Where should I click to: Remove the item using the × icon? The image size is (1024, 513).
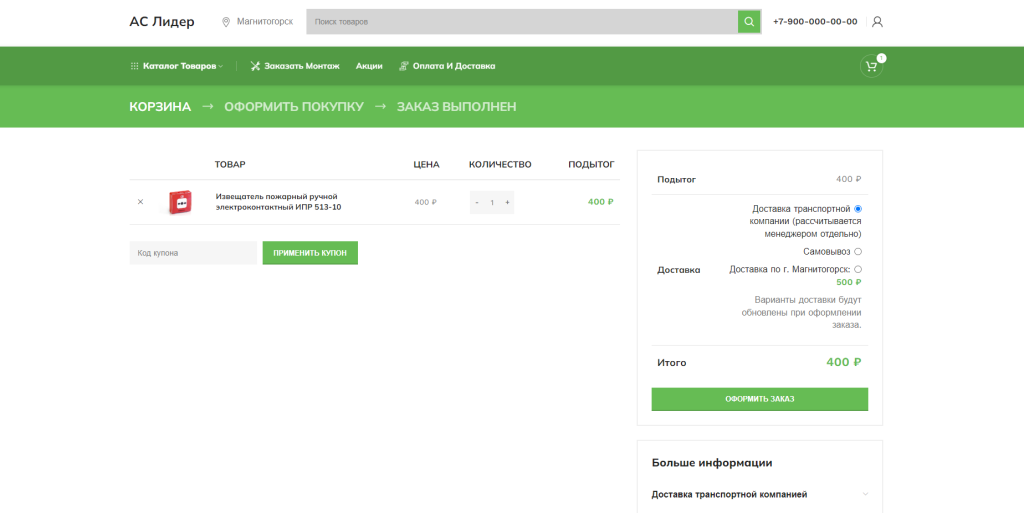140,202
